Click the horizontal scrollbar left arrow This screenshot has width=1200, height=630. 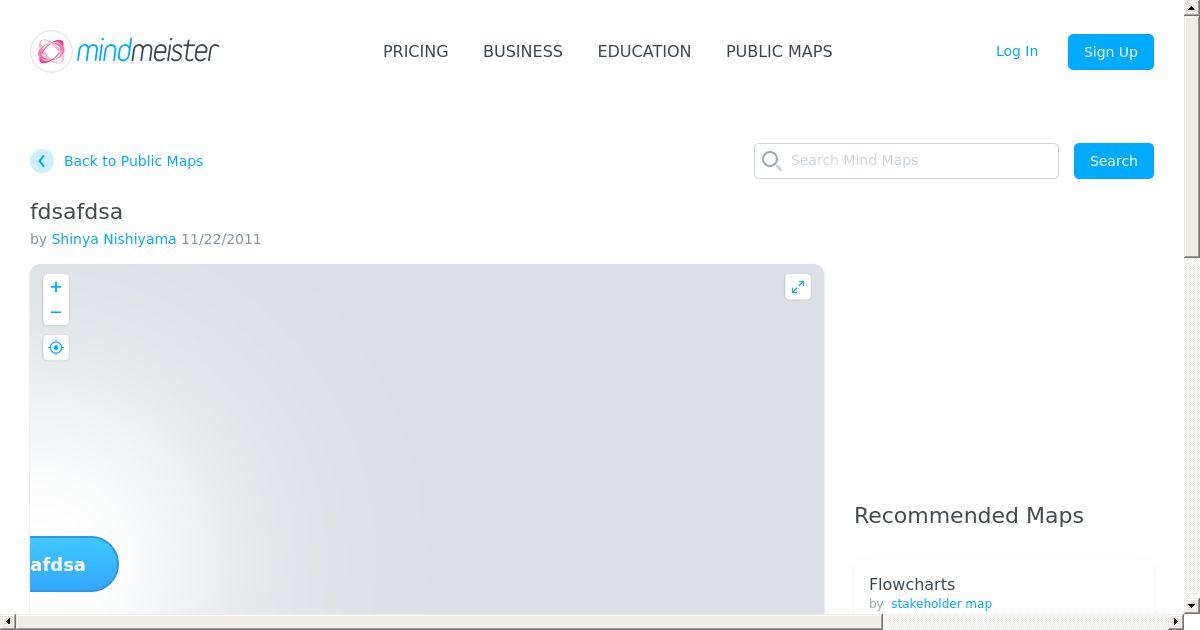[x=8, y=622]
